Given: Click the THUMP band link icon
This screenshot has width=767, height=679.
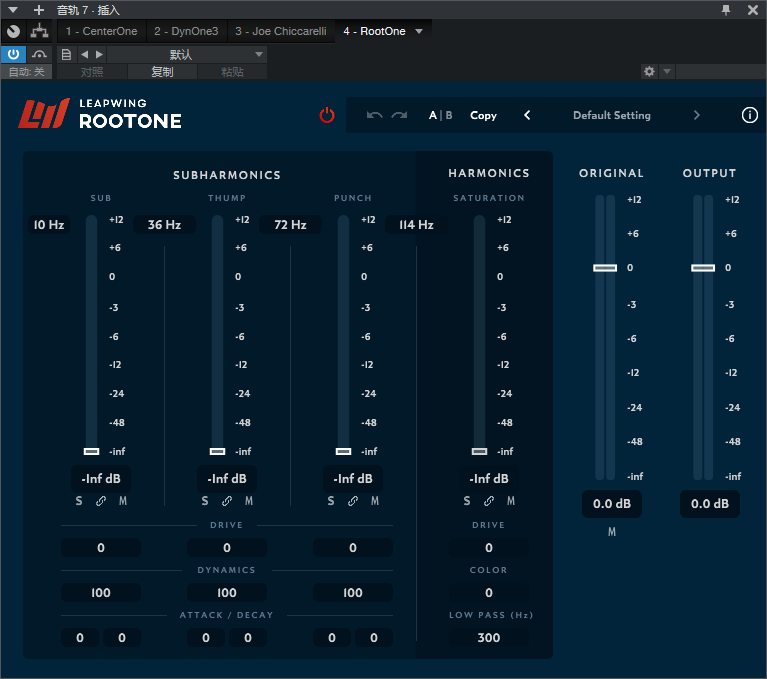Looking at the screenshot, I should click(x=227, y=501).
